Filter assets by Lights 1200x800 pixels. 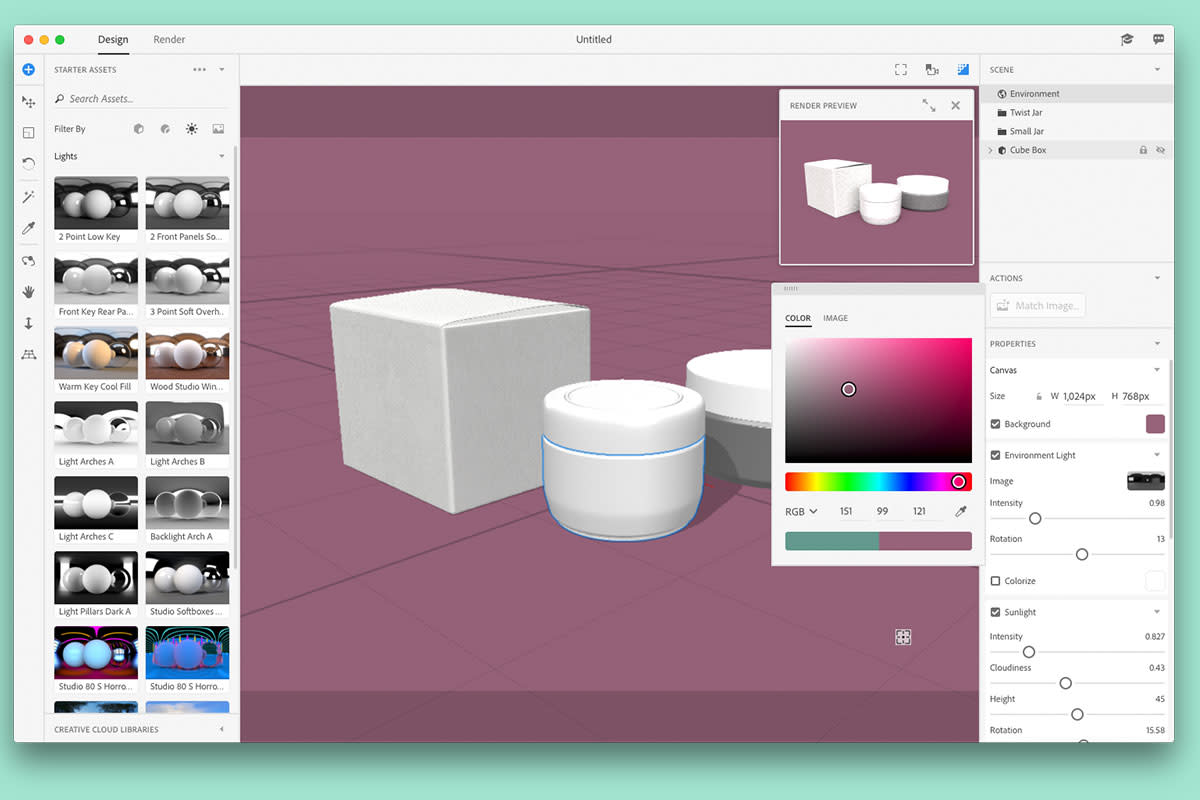pyautogui.click(x=191, y=129)
